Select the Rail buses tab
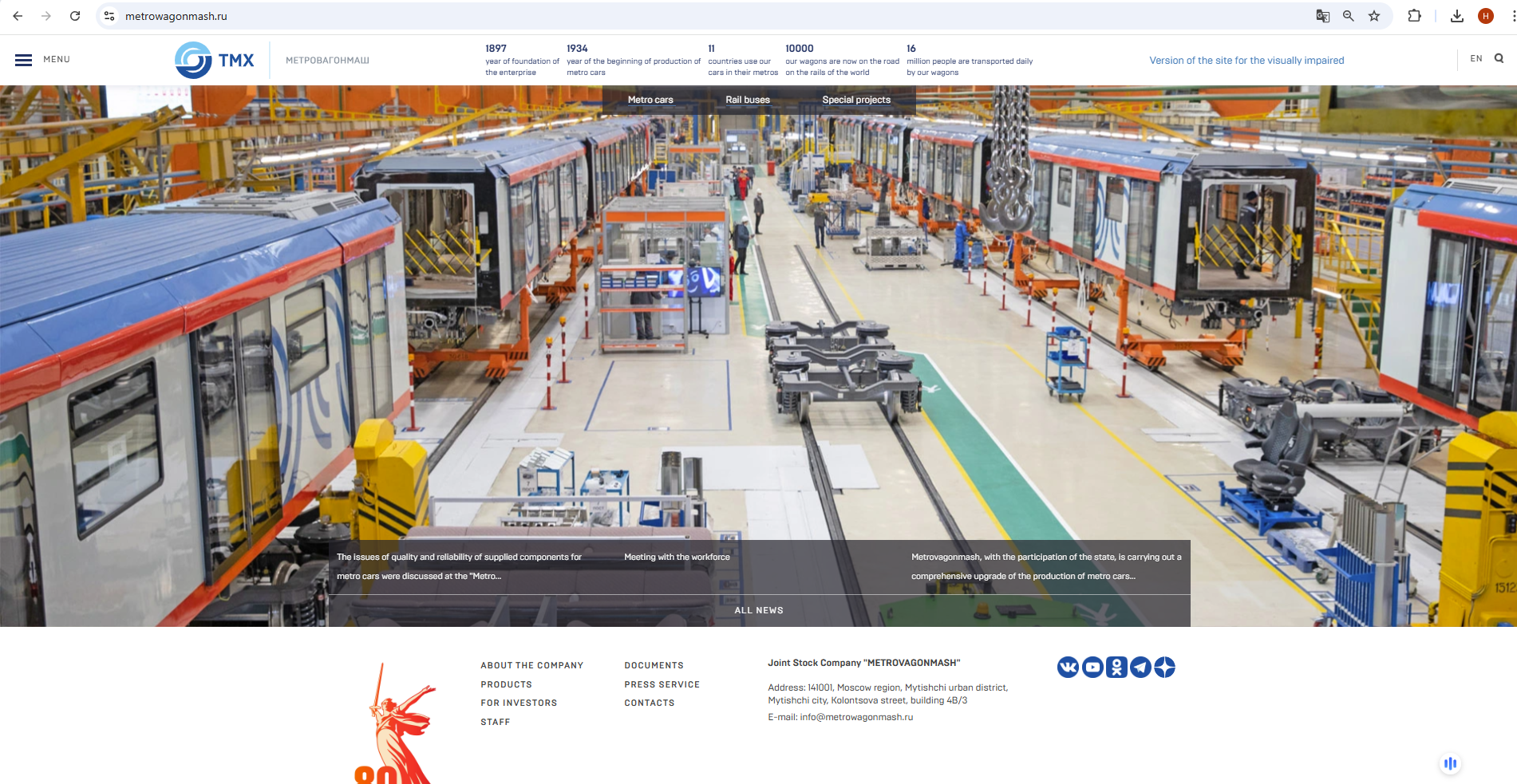The image size is (1517, 784). (748, 100)
